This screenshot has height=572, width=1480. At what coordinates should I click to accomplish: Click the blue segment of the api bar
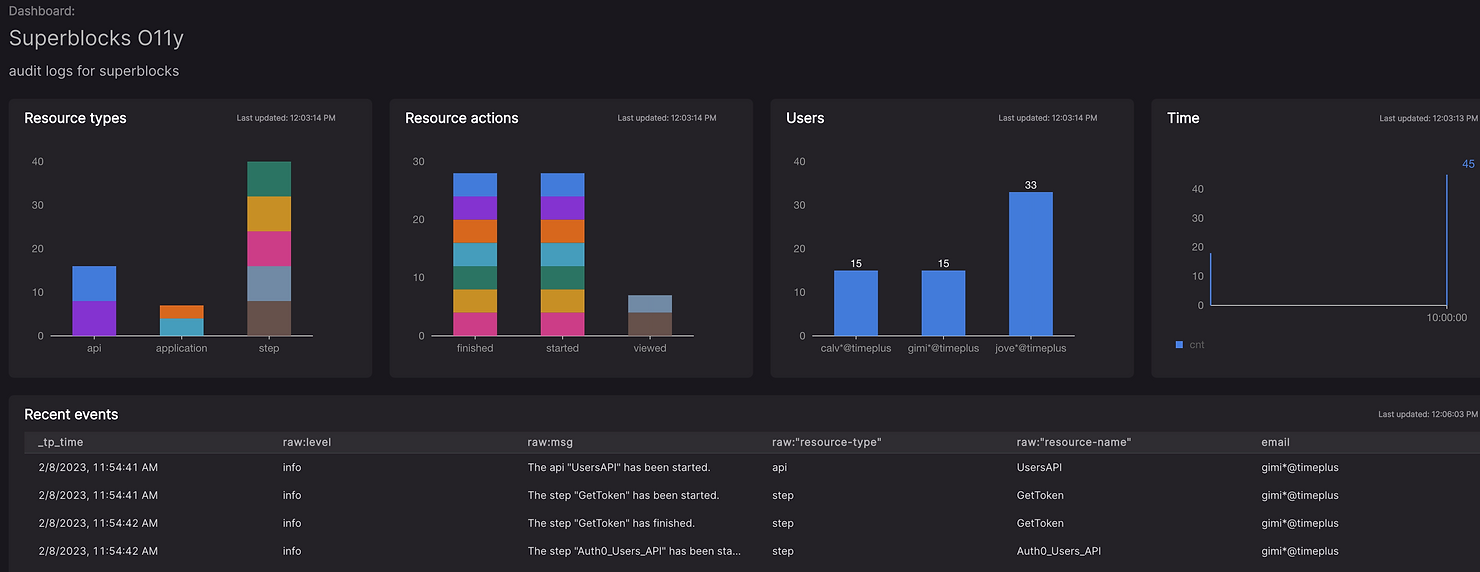pyautogui.click(x=94, y=283)
